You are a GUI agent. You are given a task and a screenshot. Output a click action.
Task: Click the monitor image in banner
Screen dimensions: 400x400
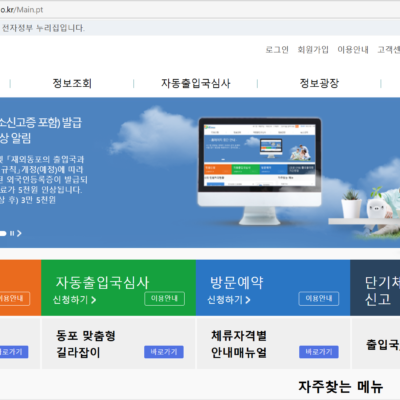260,171
